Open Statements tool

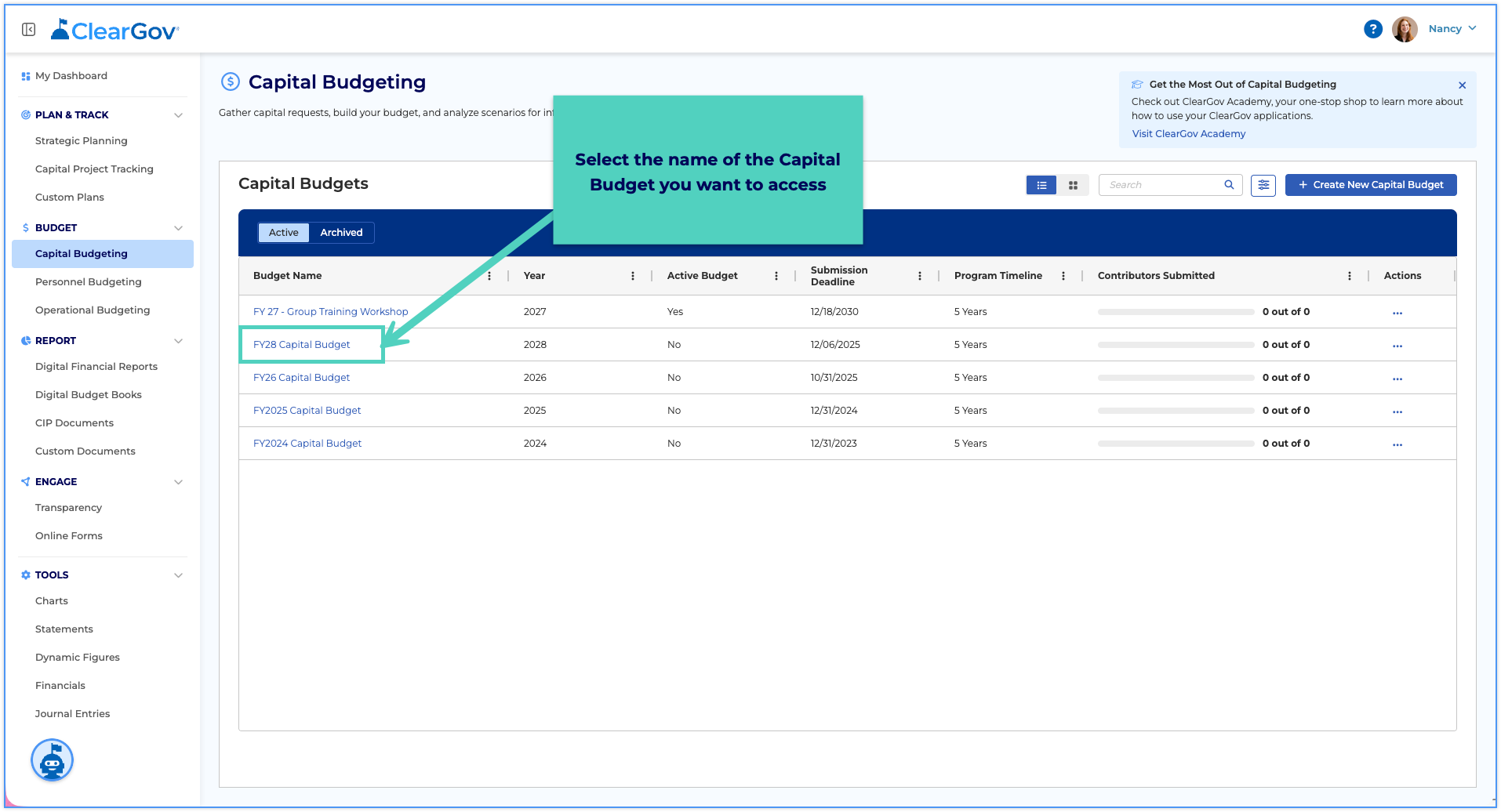pos(64,629)
